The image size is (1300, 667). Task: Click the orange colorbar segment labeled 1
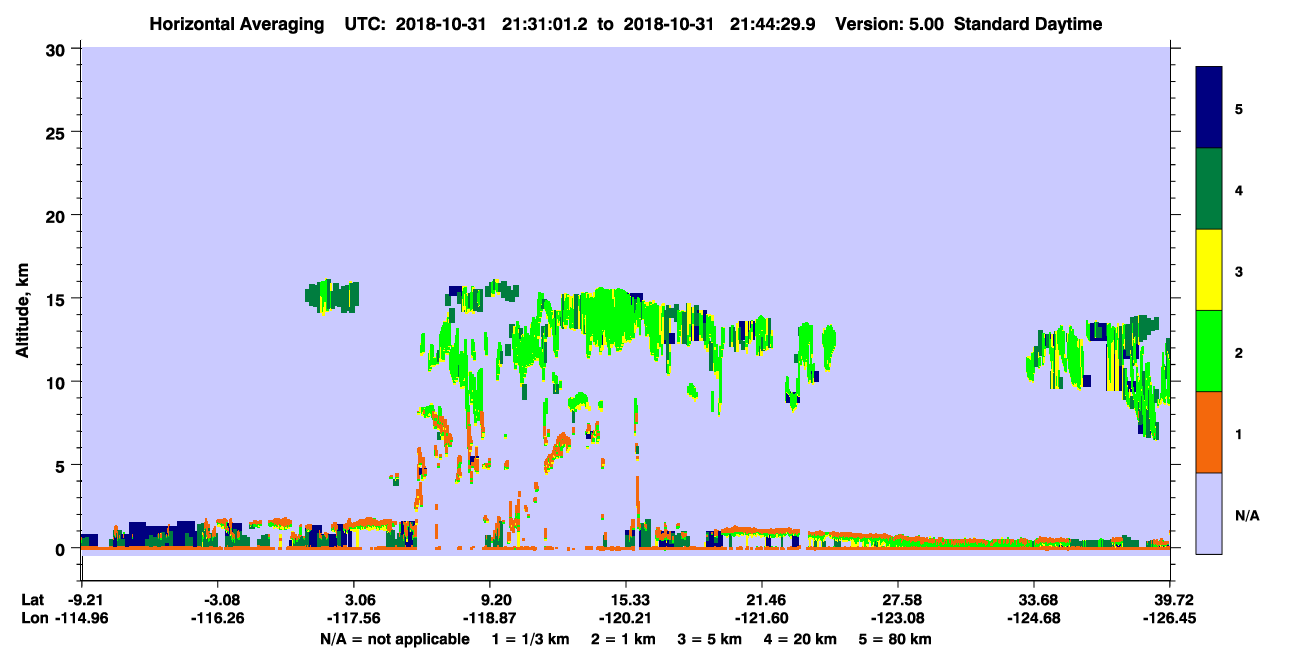click(1209, 432)
